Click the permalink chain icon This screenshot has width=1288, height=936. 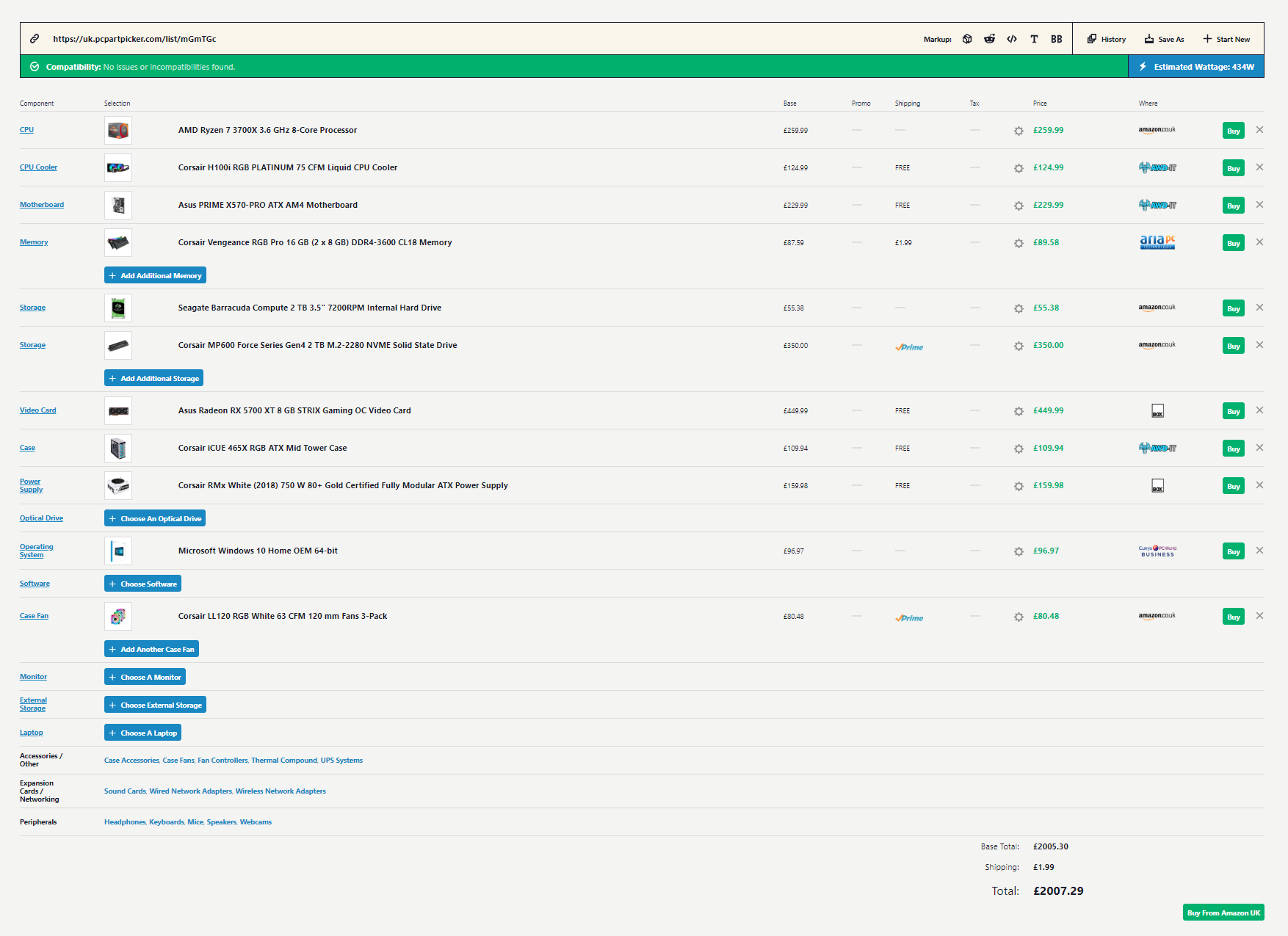pos(35,39)
